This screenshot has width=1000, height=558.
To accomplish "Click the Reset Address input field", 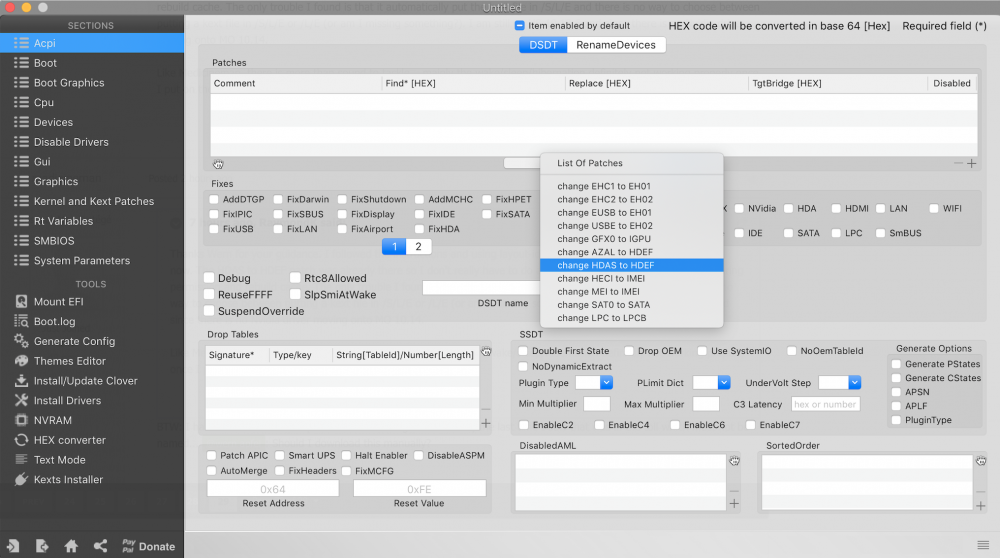I will click(x=272, y=488).
